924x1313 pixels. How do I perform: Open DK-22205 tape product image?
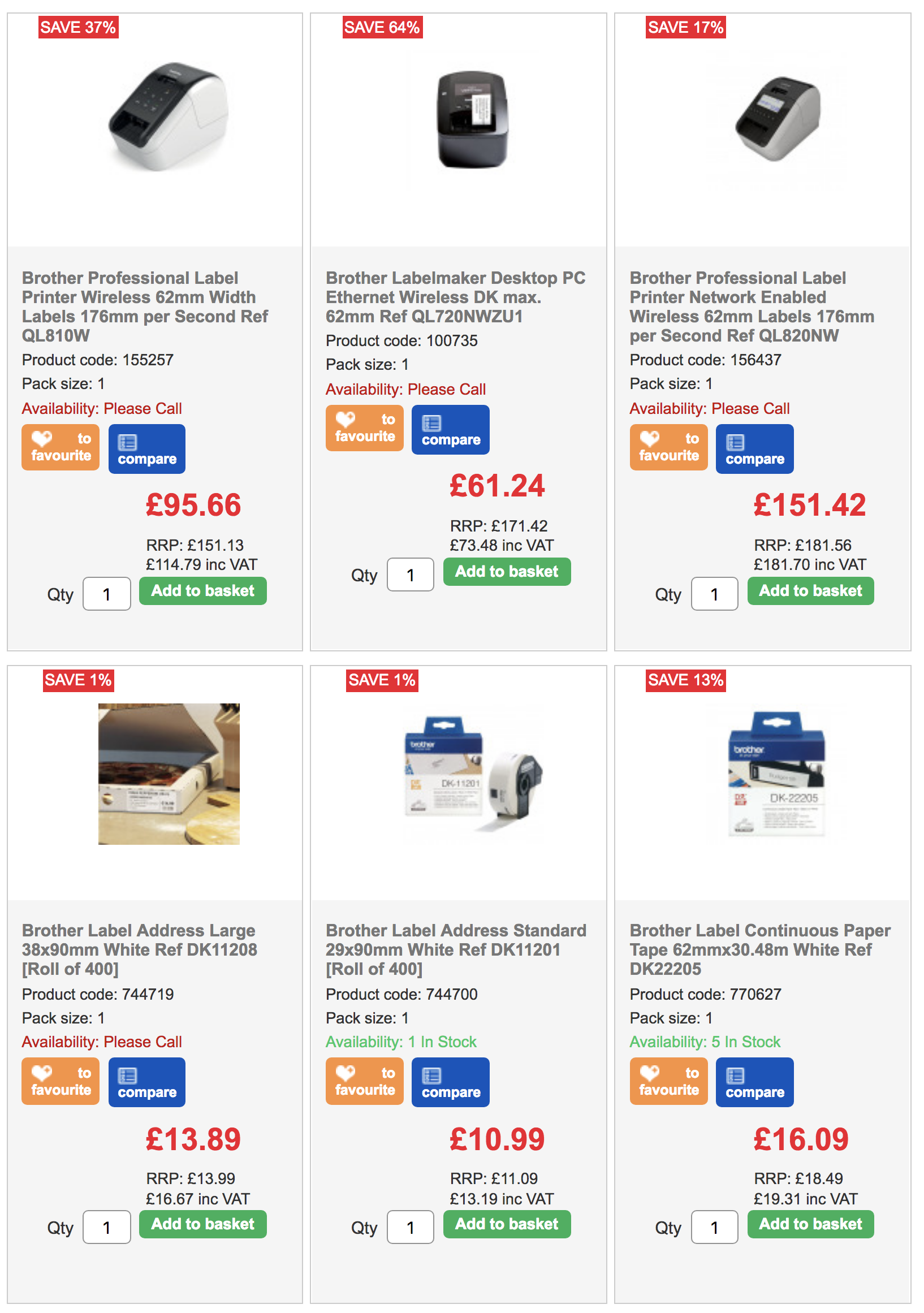tap(776, 774)
